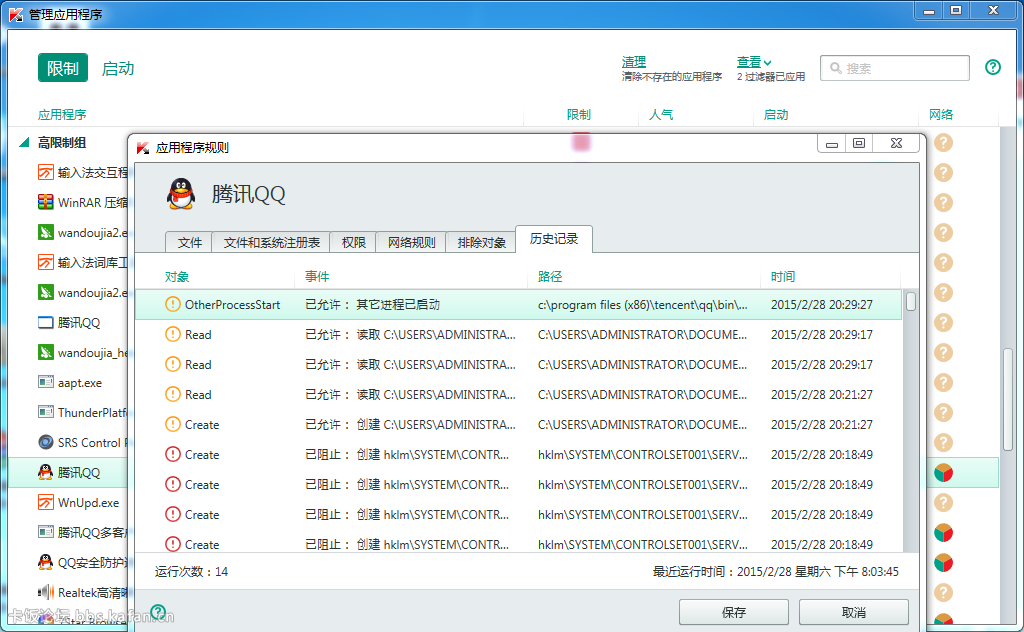
Task: Click the magnifier icon in search box
Action: click(835, 68)
